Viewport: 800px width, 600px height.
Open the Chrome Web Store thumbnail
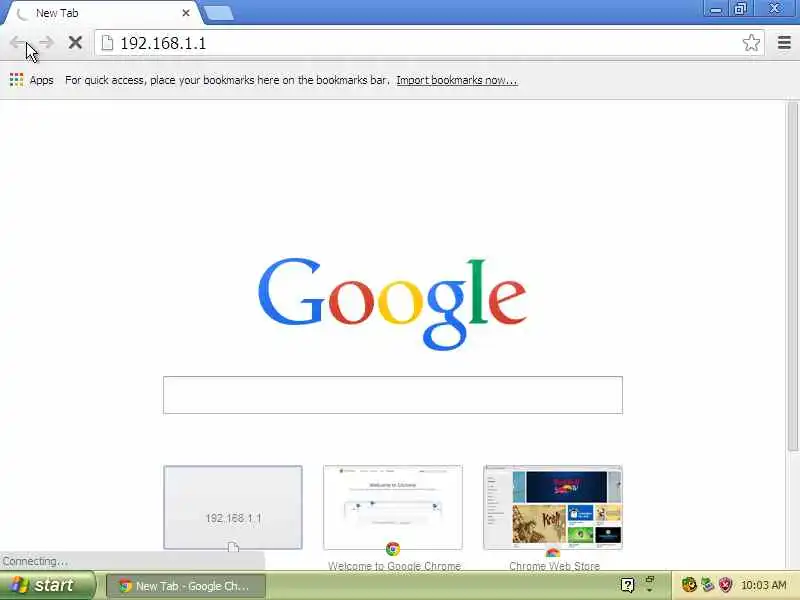click(x=553, y=507)
